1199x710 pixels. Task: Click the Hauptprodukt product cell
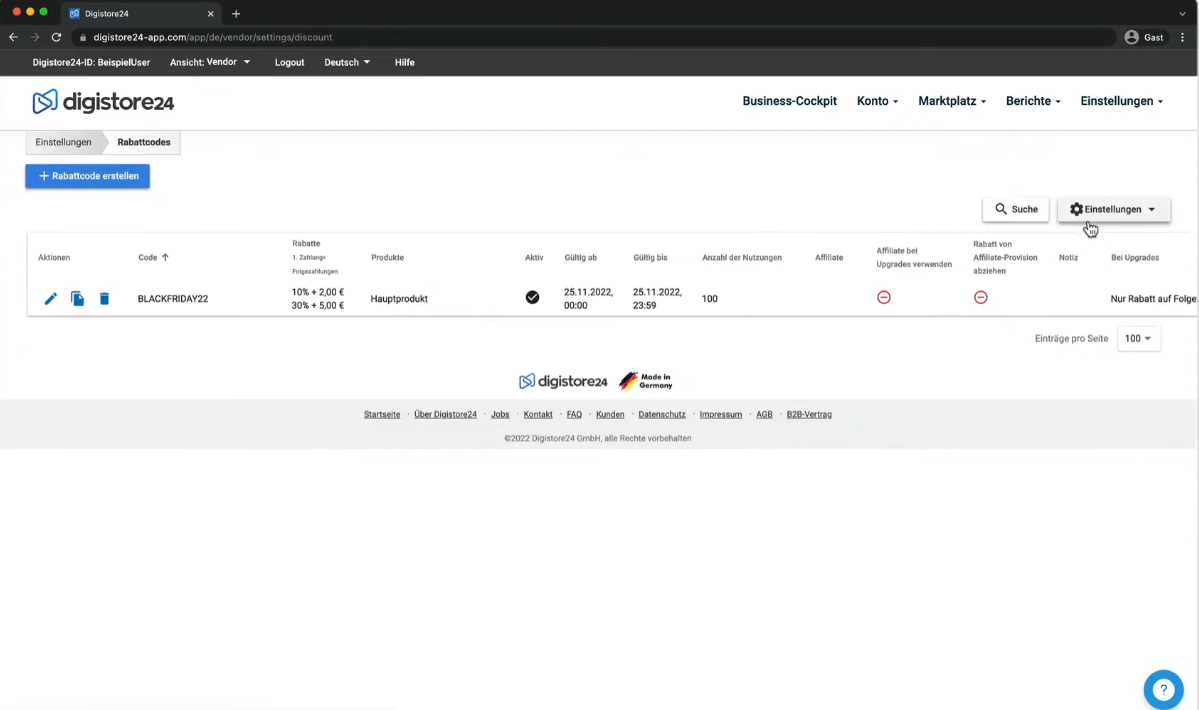(399, 299)
